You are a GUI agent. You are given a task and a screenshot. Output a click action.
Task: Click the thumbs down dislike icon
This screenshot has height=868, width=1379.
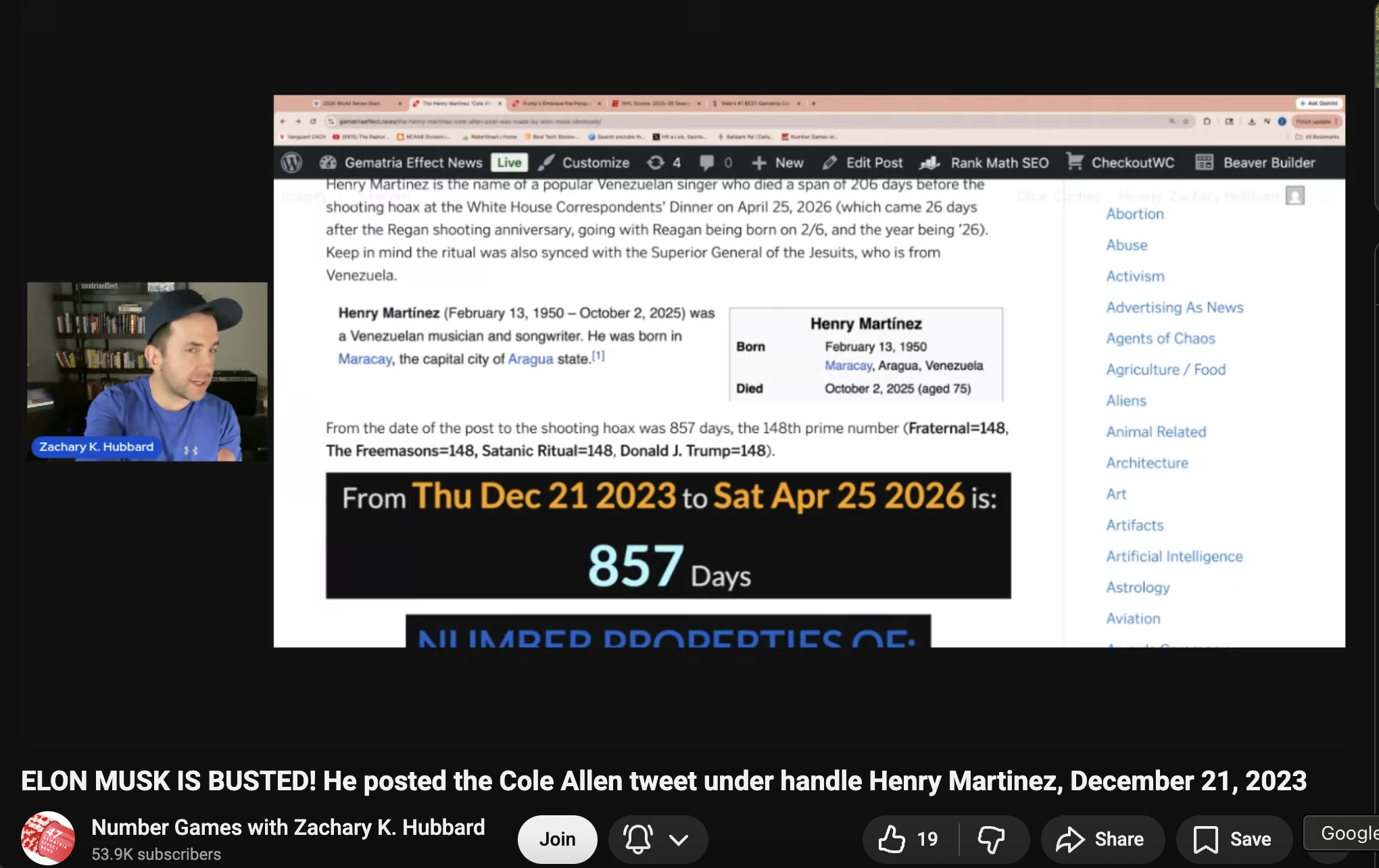[991, 839]
